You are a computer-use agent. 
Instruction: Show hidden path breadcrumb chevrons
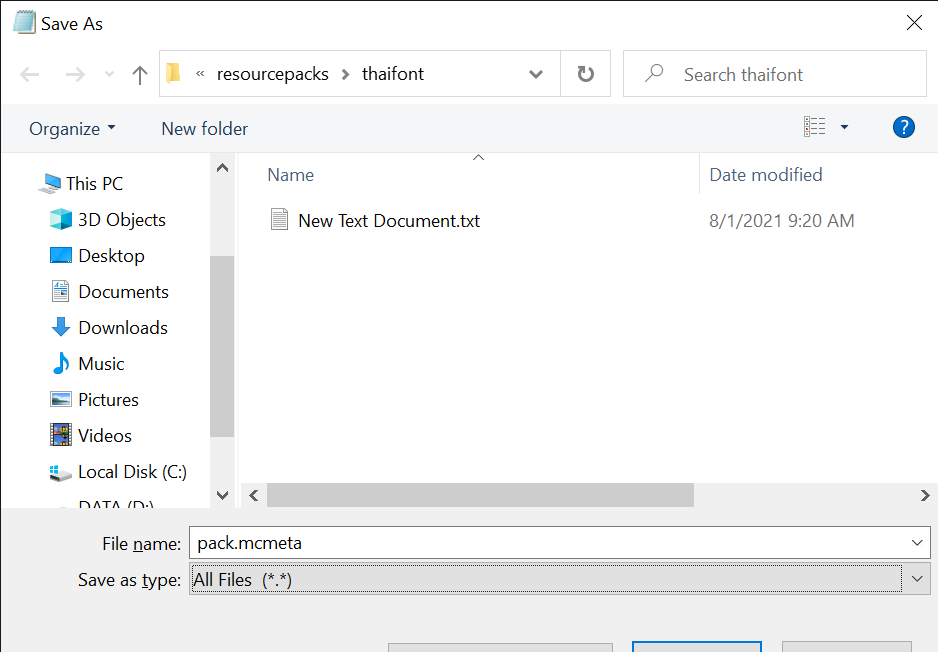click(x=200, y=74)
